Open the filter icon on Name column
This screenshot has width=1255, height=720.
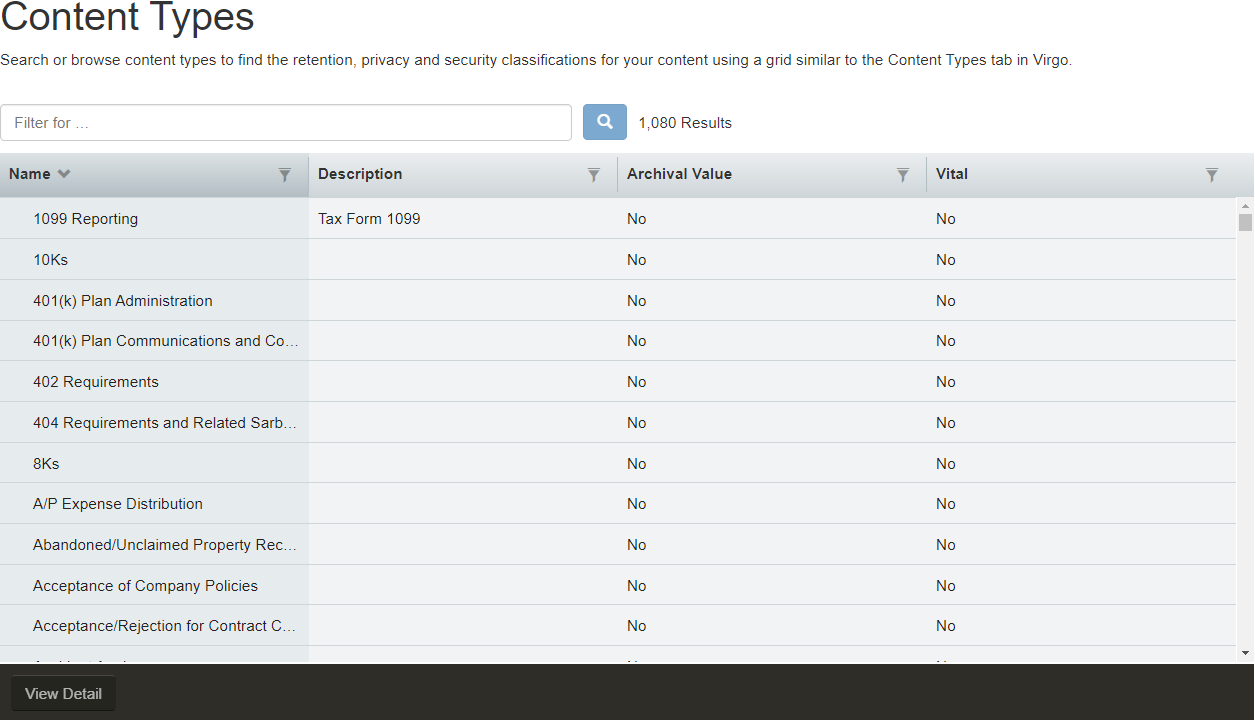tap(286, 174)
